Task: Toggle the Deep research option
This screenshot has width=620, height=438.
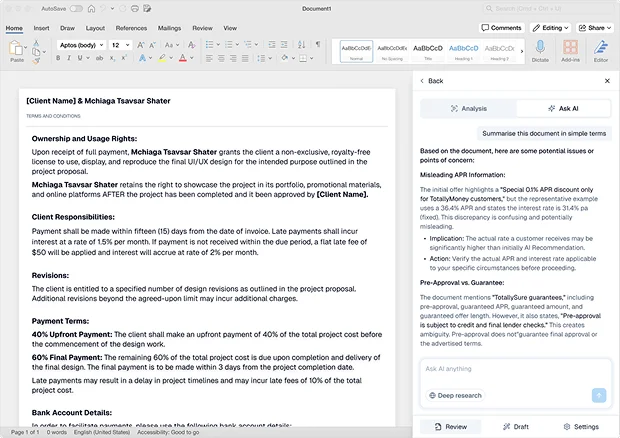Action: (x=455, y=395)
